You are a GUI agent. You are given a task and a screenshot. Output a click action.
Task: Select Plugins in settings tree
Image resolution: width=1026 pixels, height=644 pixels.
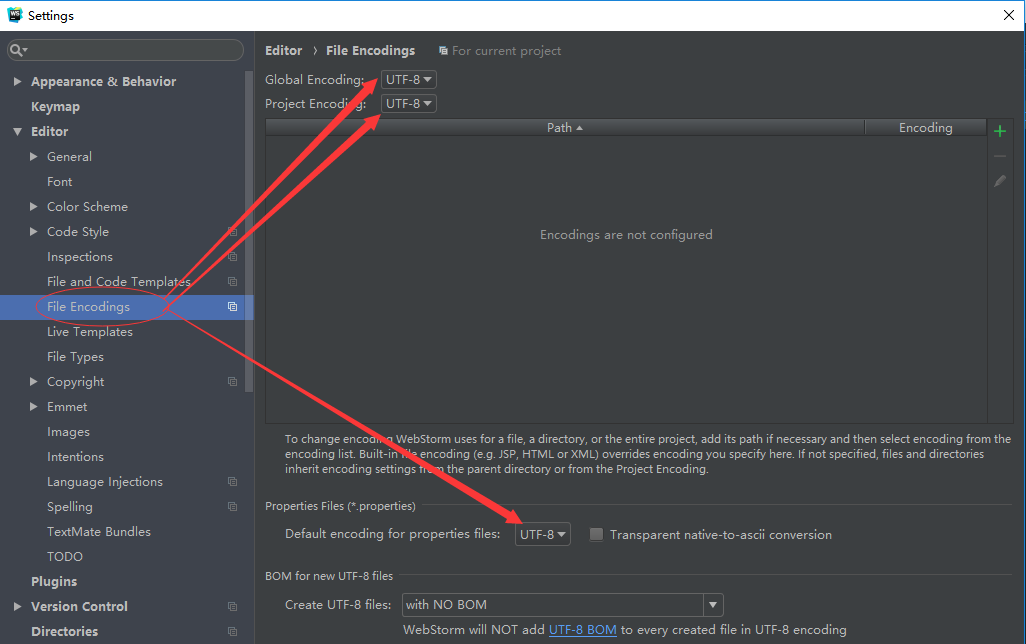54,581
